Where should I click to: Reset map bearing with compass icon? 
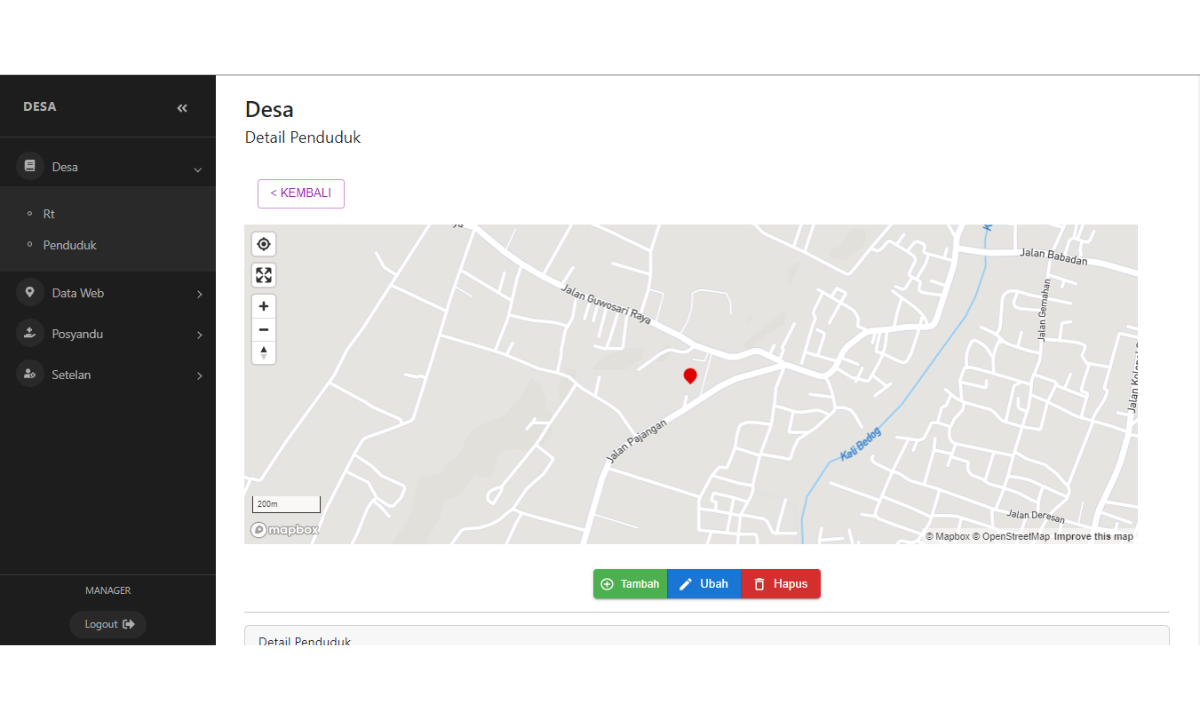[x=264, y=353]
